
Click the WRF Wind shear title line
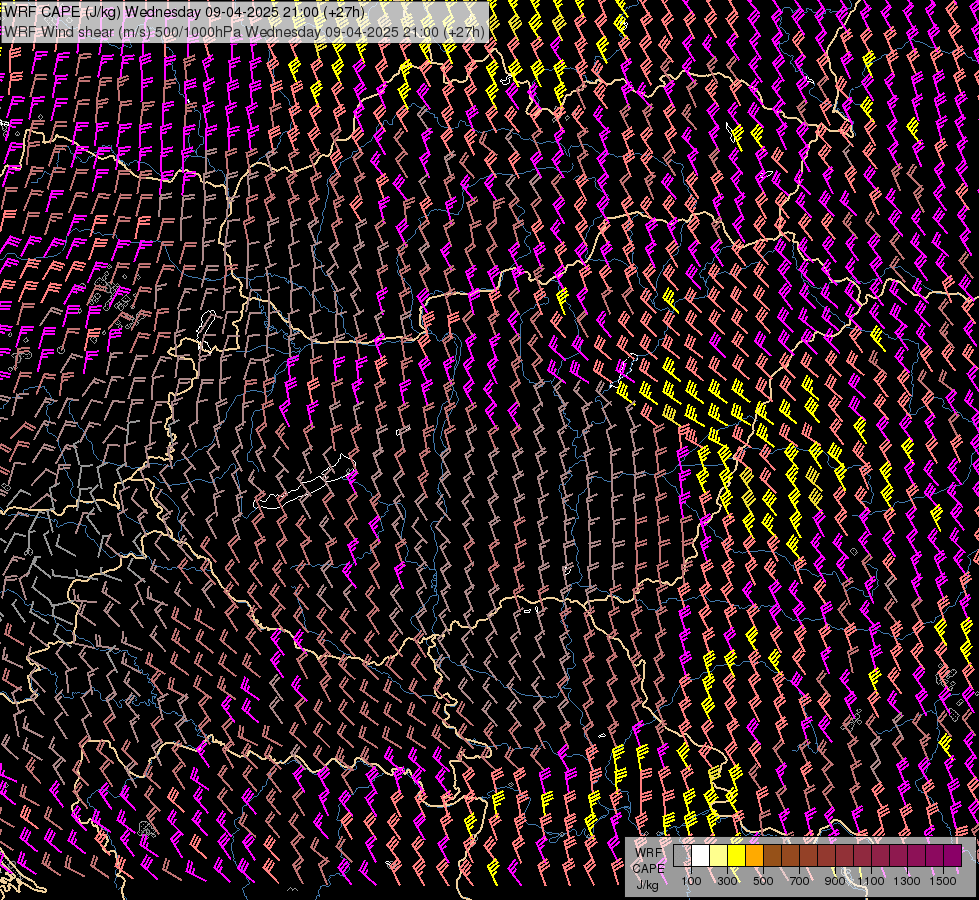point(245,31)
